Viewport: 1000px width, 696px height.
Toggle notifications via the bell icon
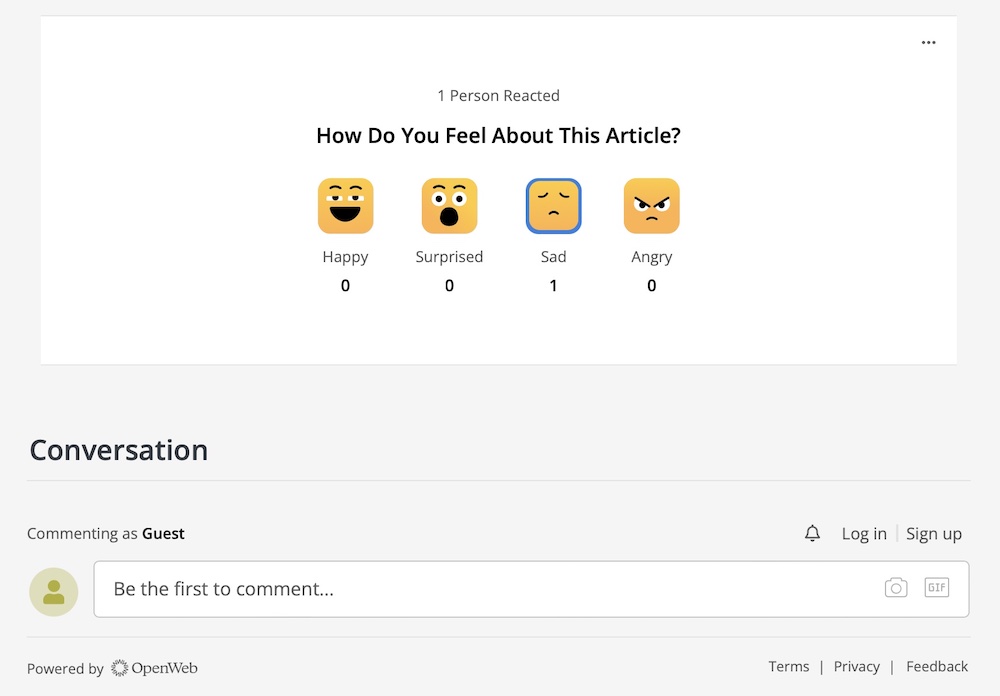click(x=812, y=533)
